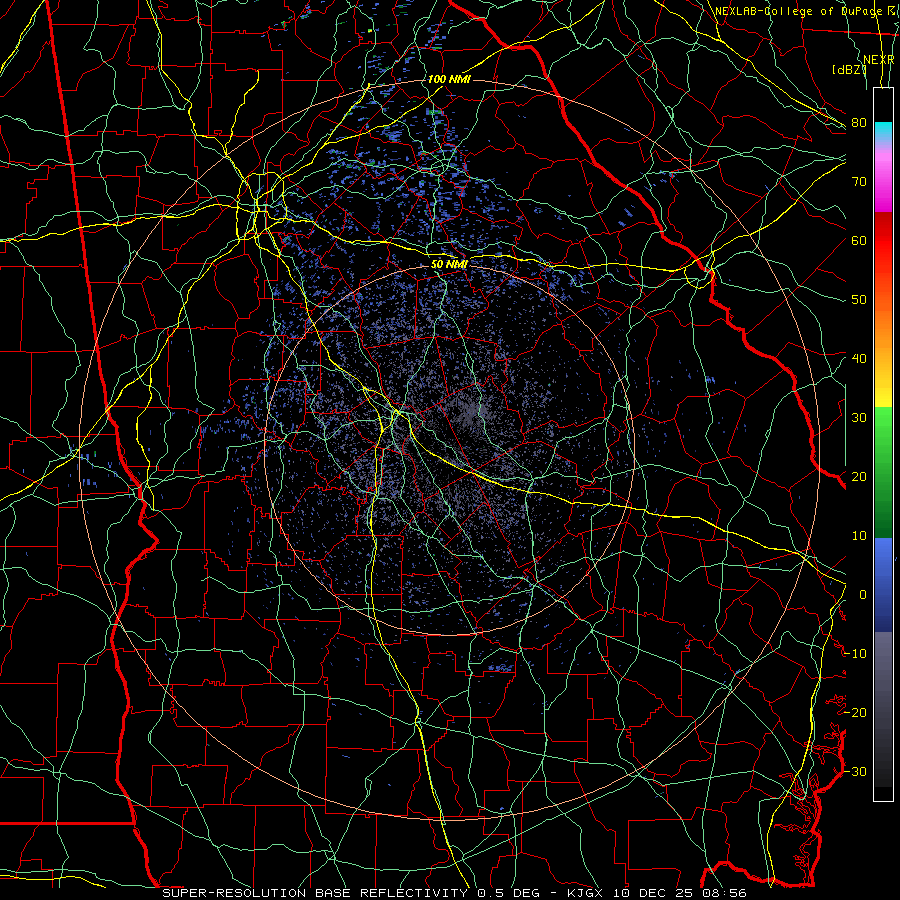Click the 30 value on the dBZ scale
The width and height of the screenshot is (900, 900).
pyautogui.click(x=859, y=417)
